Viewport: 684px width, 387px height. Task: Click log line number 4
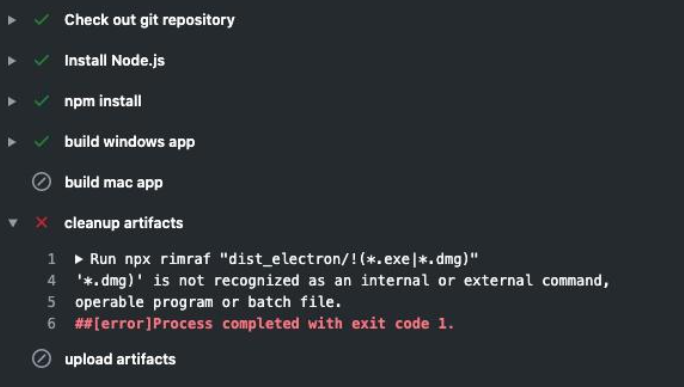tap(51, 281)
